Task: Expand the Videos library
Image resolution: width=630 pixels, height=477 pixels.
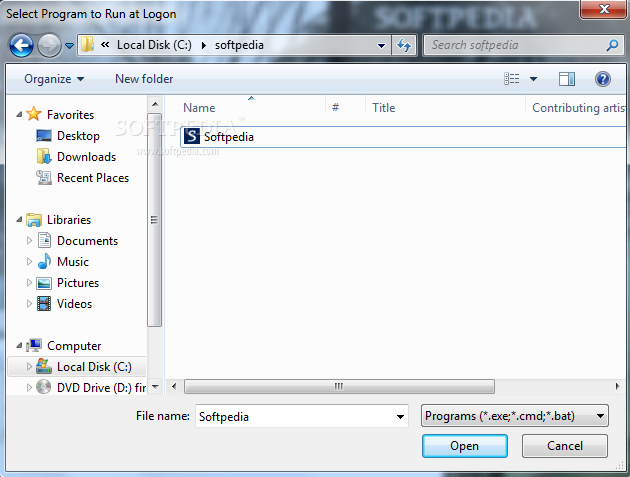Action: click(x=29, y=303)
